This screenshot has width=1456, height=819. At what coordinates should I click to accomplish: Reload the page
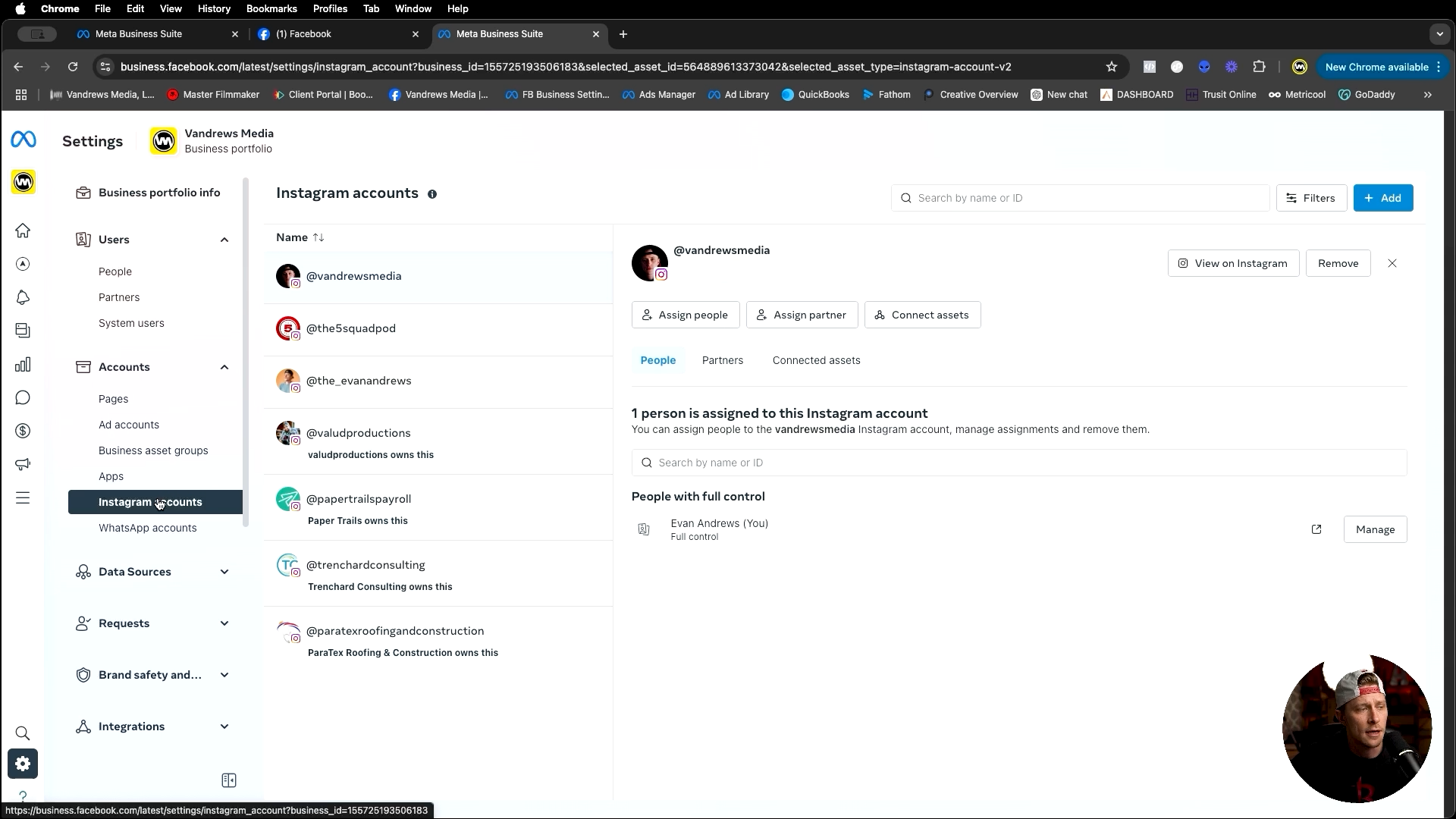pyautogui.click(x=73, y=67)
